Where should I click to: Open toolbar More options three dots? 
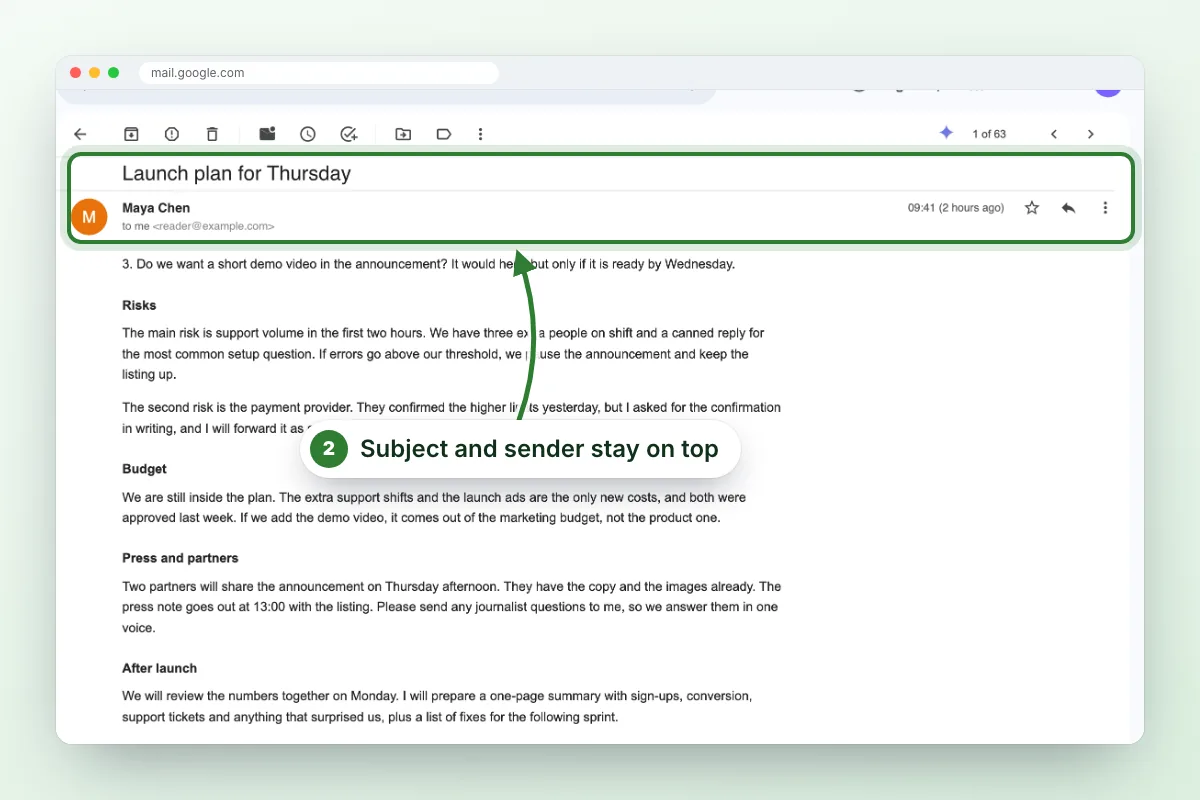click(480, 134)
